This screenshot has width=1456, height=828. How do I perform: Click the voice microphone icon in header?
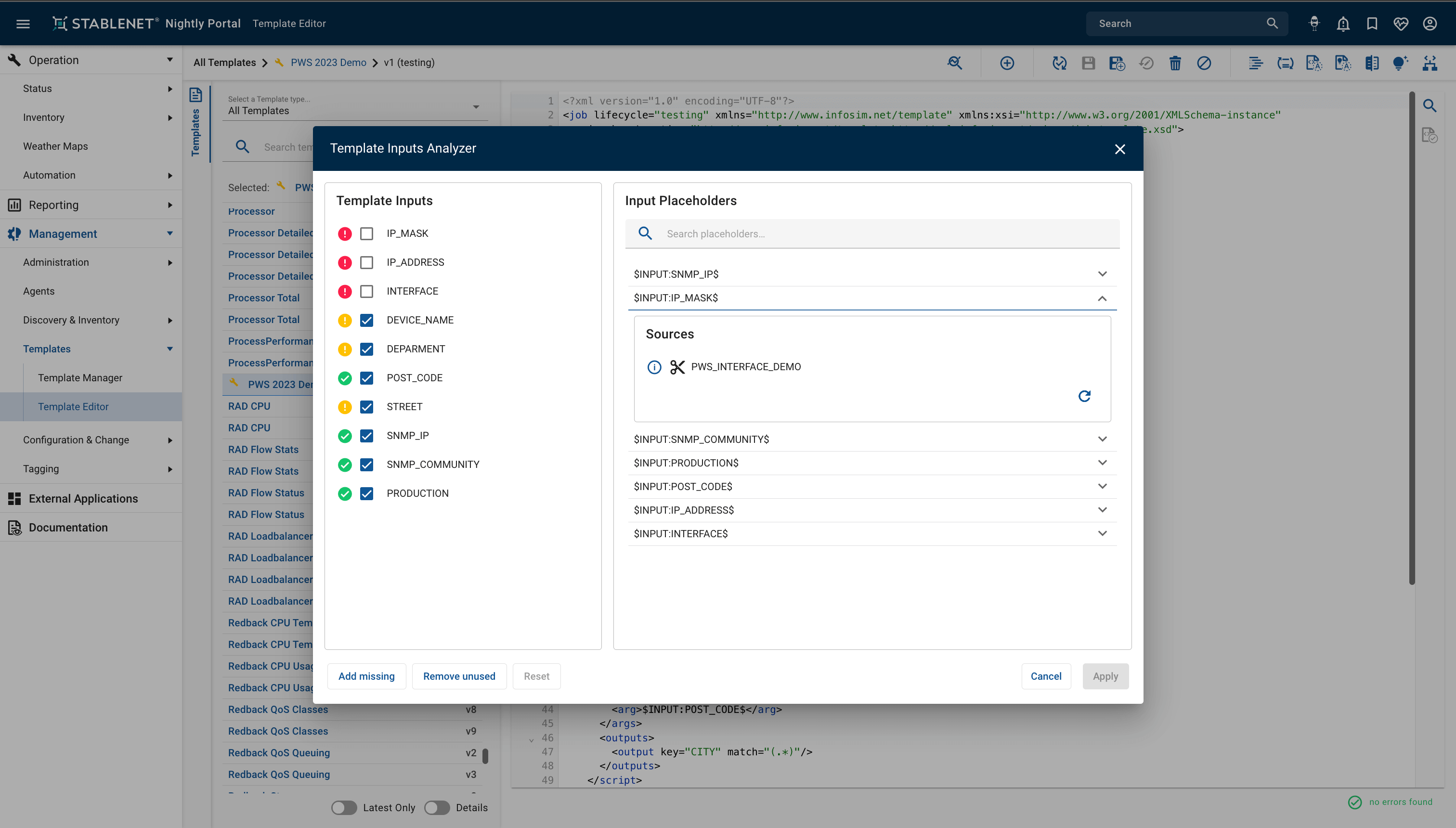[1314, 23]
